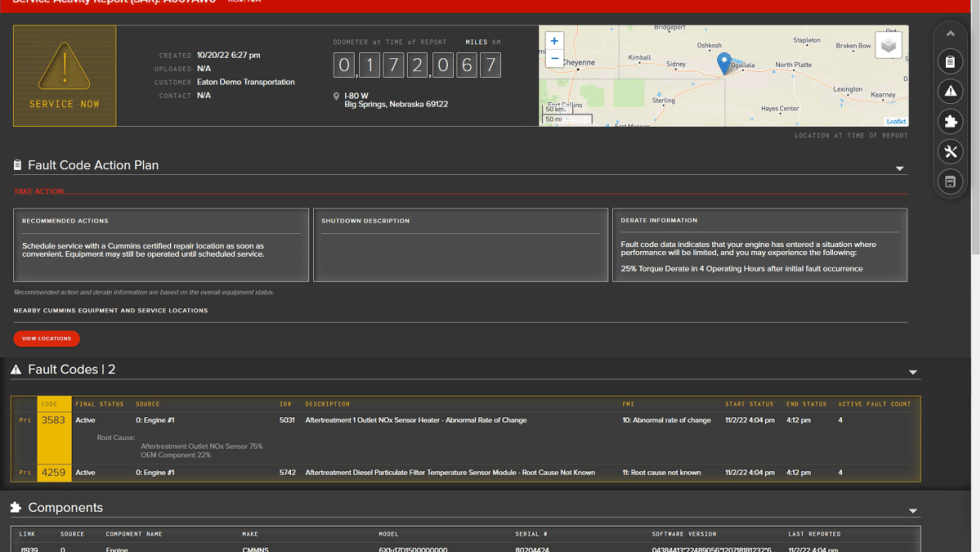The width and height of the screenshot is (980, 552).
Task: Click the save disk sidebar icon
Action: coord(950,182)
